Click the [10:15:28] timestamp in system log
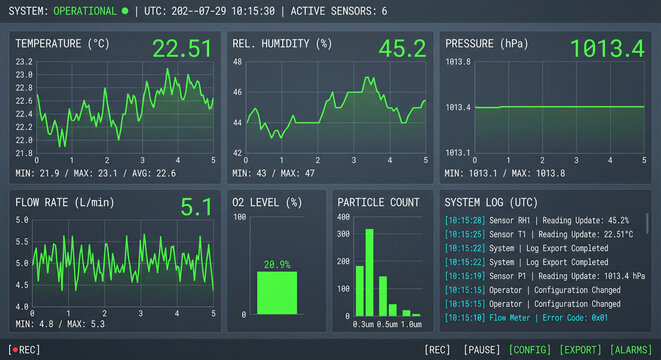This screenshot has width=661, height=360. 465,220
